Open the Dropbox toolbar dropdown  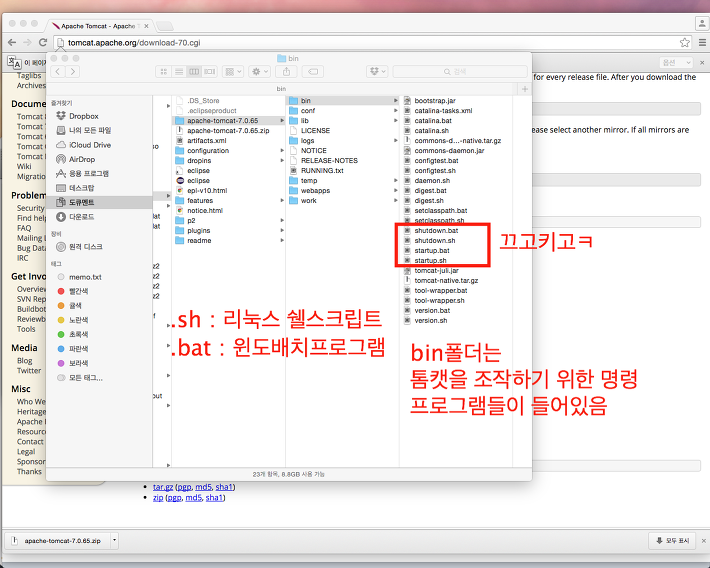point(377,72)
